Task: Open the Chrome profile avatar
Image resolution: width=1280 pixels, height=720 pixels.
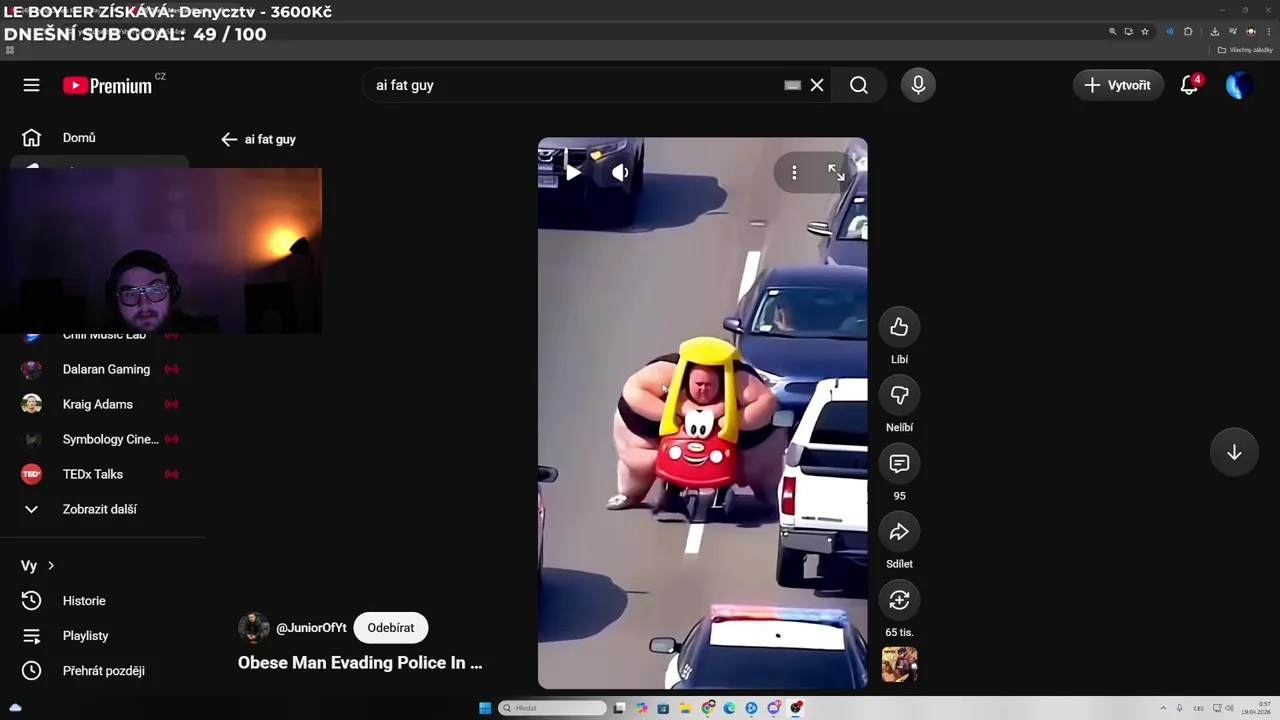Action: (x=1251, y=31)
